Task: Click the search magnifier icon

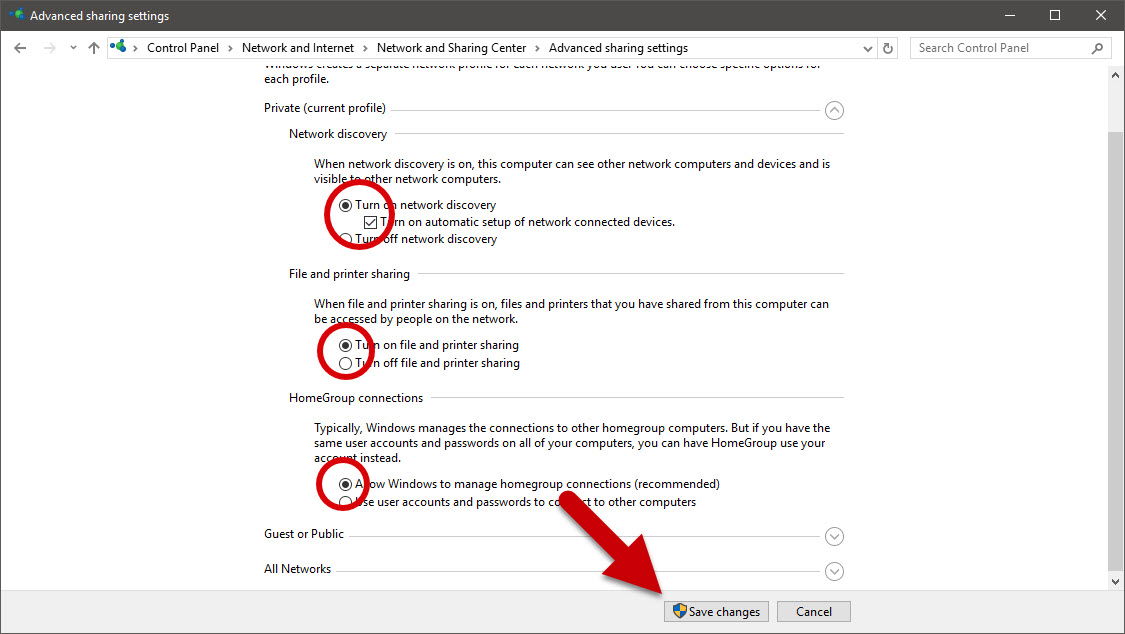Action: [1097, 48]
